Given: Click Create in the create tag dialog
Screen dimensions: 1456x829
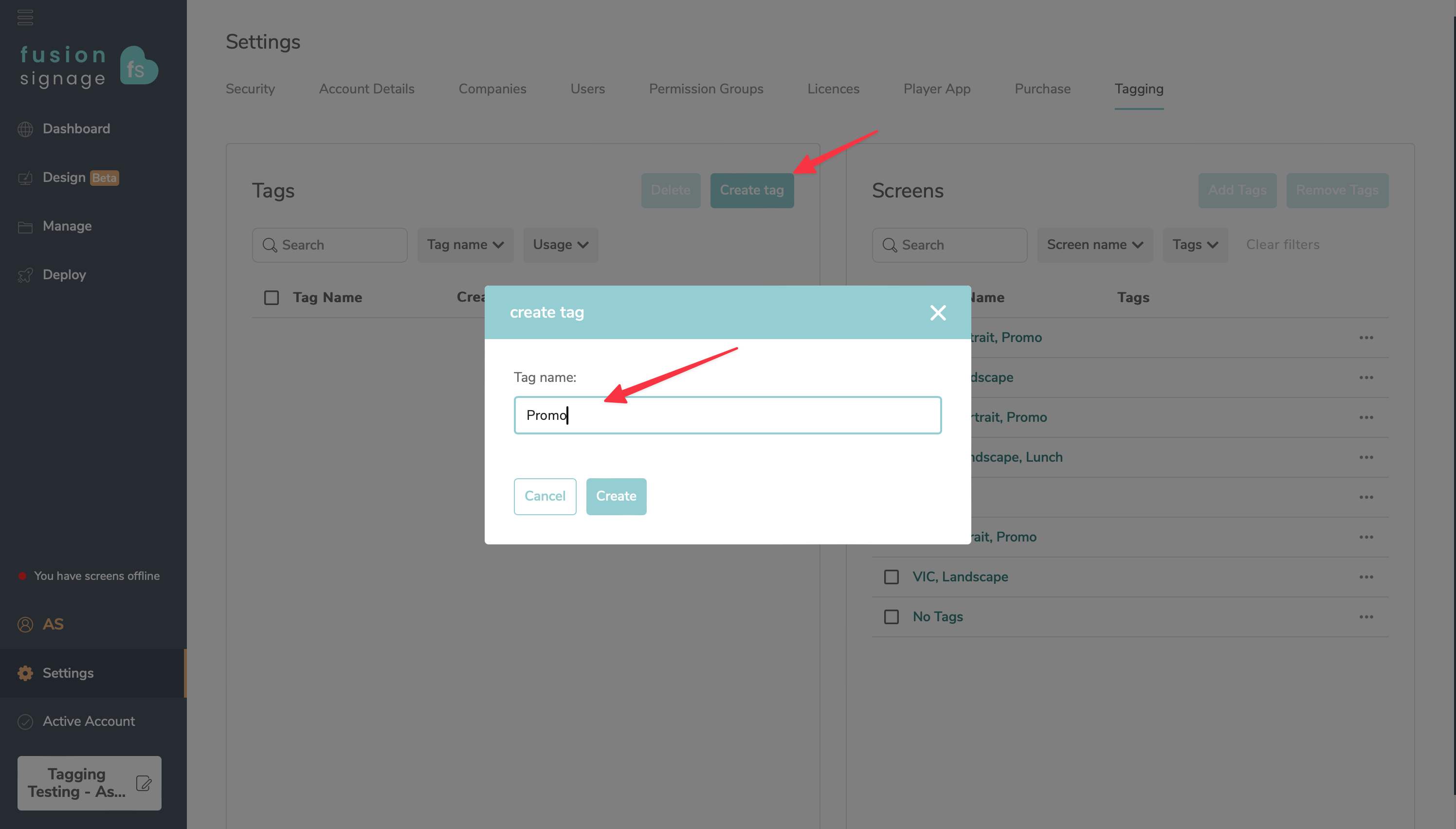Looking at the screenshot, I should coord(616,497).
